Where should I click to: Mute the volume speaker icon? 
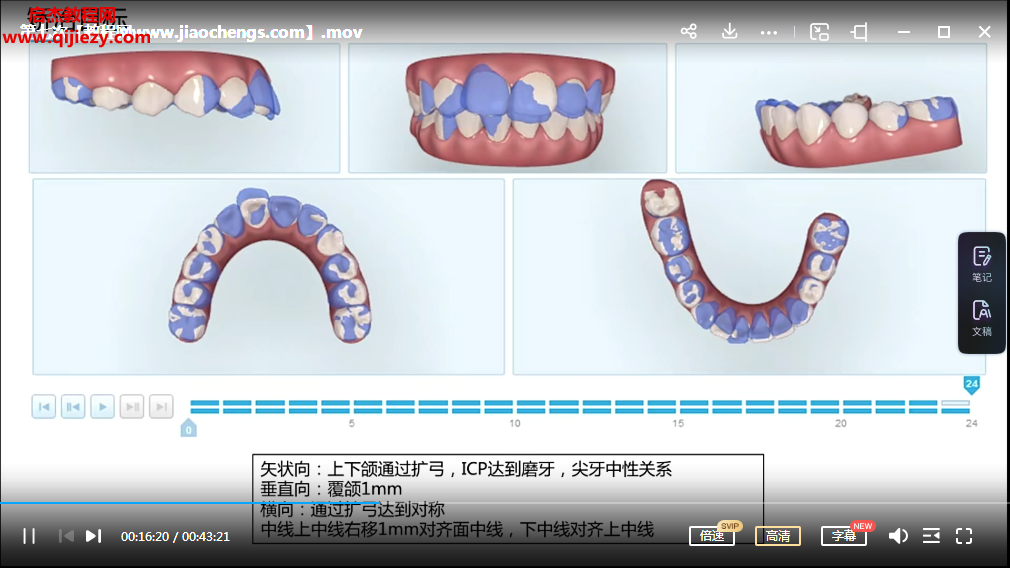click(x=898, y=536)
